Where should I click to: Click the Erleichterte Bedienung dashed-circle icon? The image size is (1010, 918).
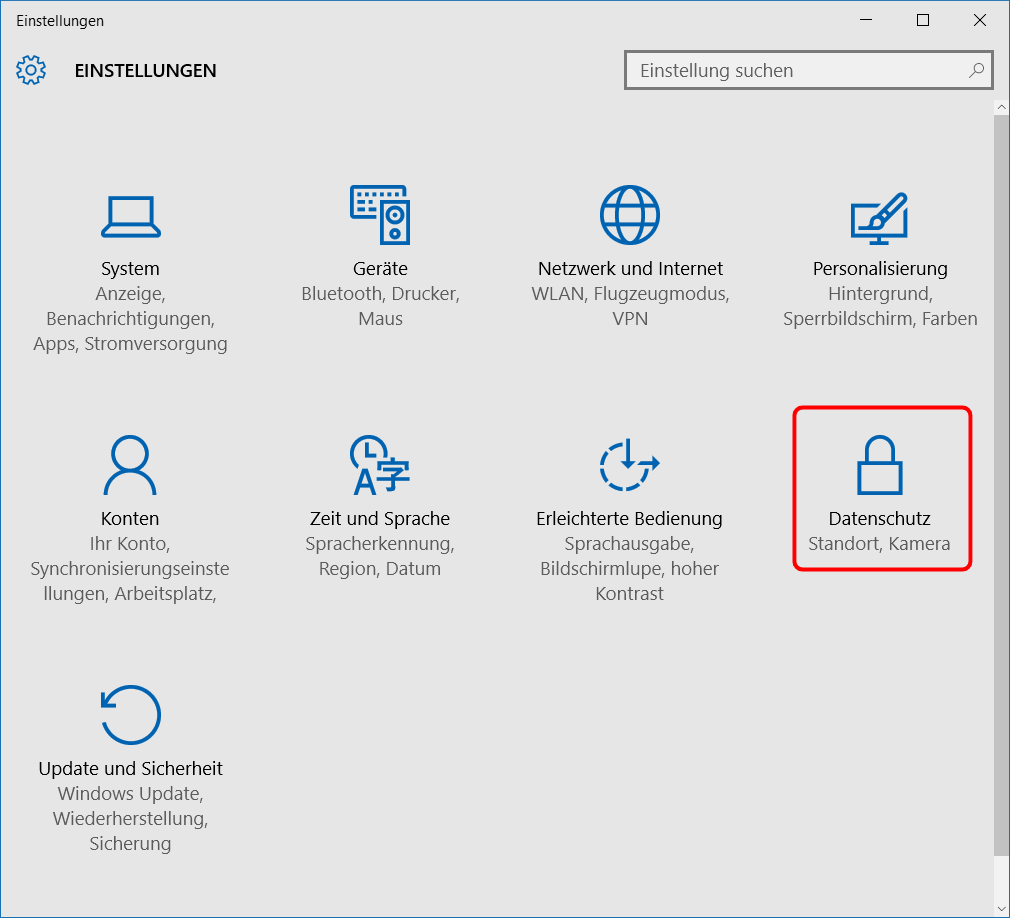(x=629, y=465)
